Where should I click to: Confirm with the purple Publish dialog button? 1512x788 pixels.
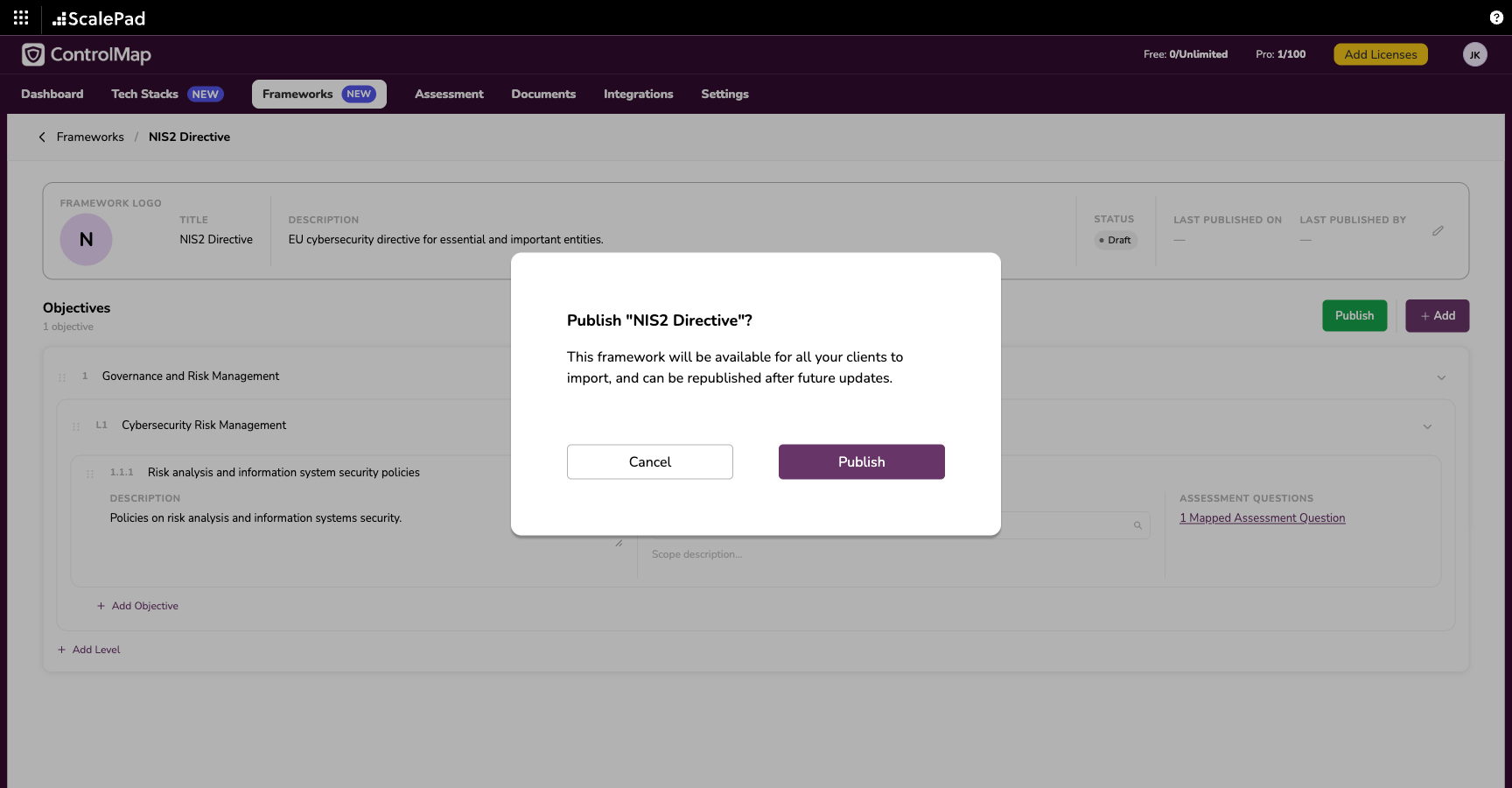click(x=862, y=461)
